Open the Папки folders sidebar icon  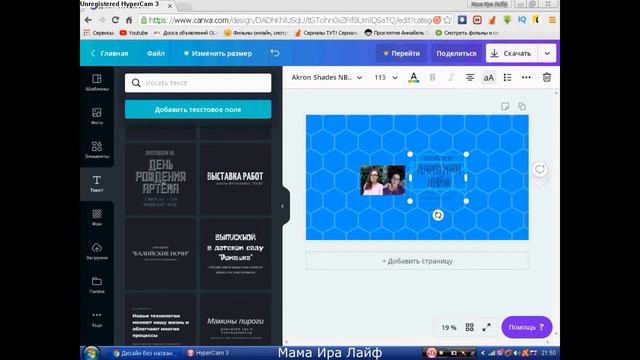[x=97, y=285]
